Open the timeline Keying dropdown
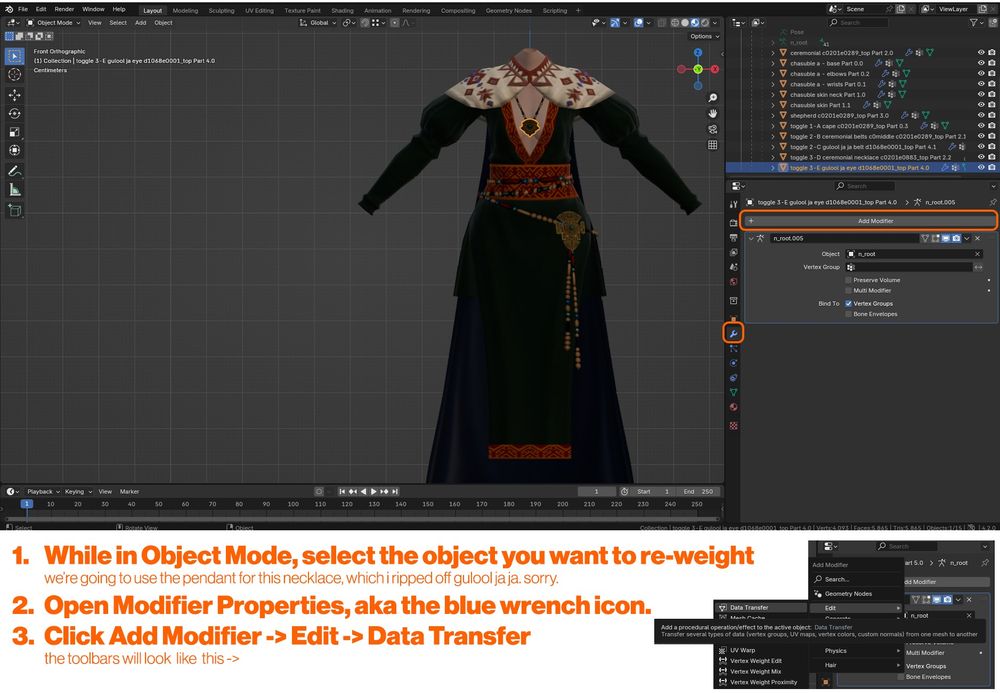 78,492
